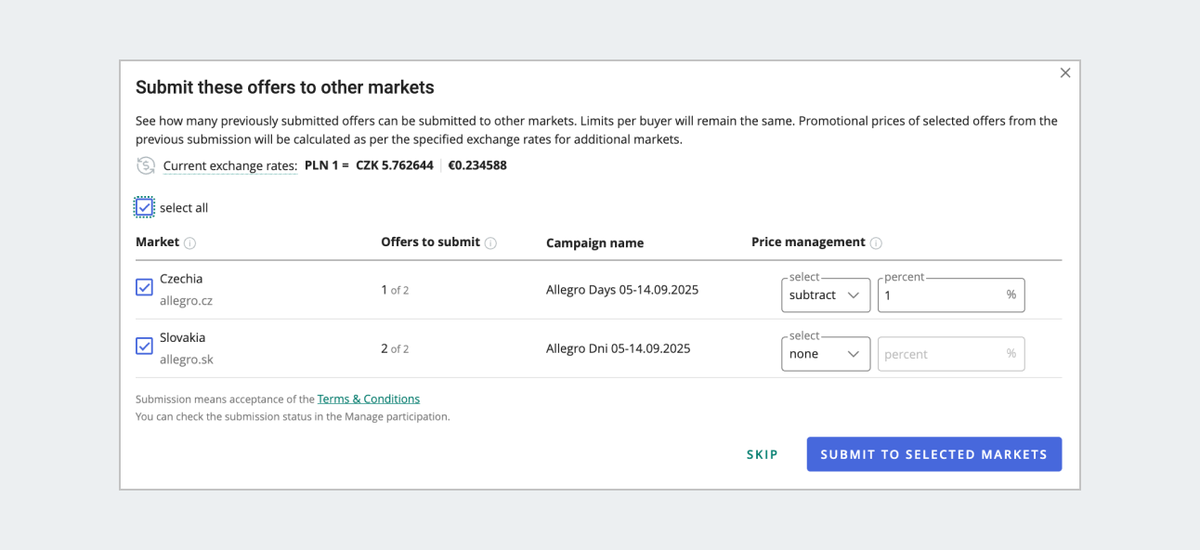Close the dialog with the X icon
Screen dimensions: 1200x550
click(1065, 73)
